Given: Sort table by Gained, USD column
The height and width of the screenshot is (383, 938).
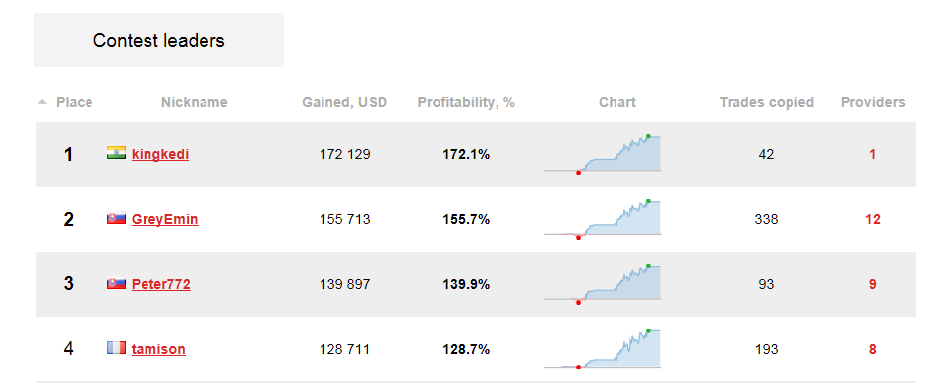Looking at the screenshot, I should point(345,102).
